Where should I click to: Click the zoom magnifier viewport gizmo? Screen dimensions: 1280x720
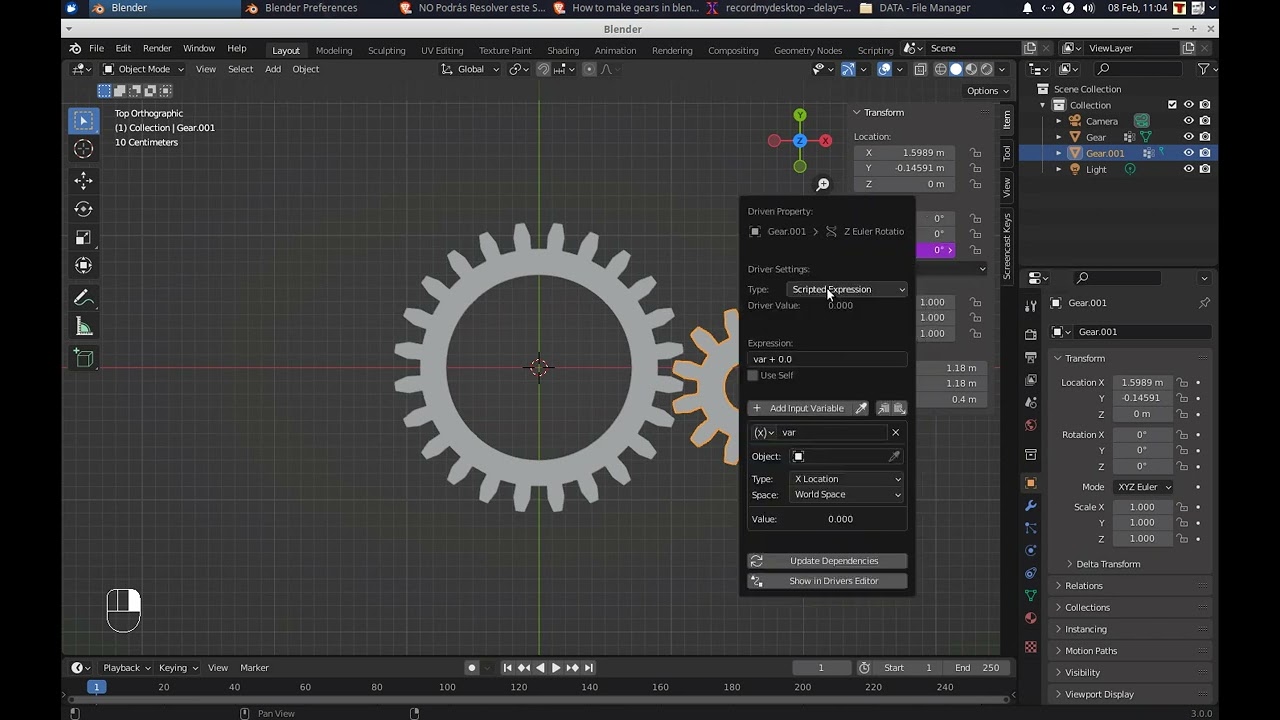click(x=823, y=185)
